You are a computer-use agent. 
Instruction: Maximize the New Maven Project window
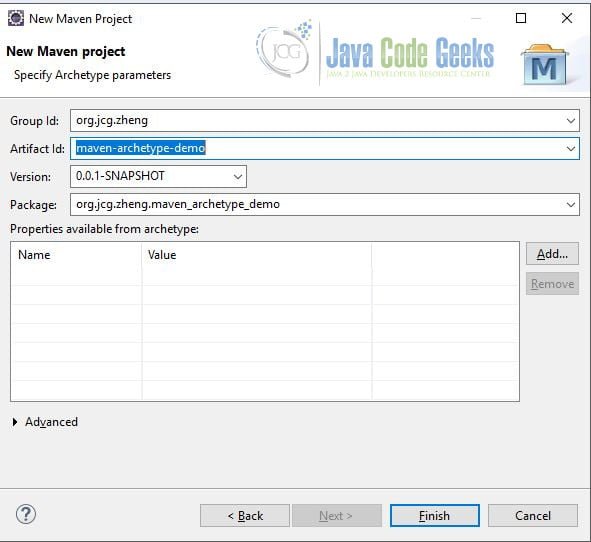(x=521, y=18)
